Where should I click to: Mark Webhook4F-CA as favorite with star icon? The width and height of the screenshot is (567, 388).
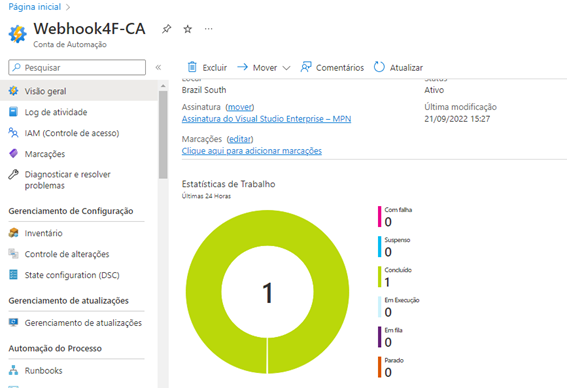click(187, 29)
